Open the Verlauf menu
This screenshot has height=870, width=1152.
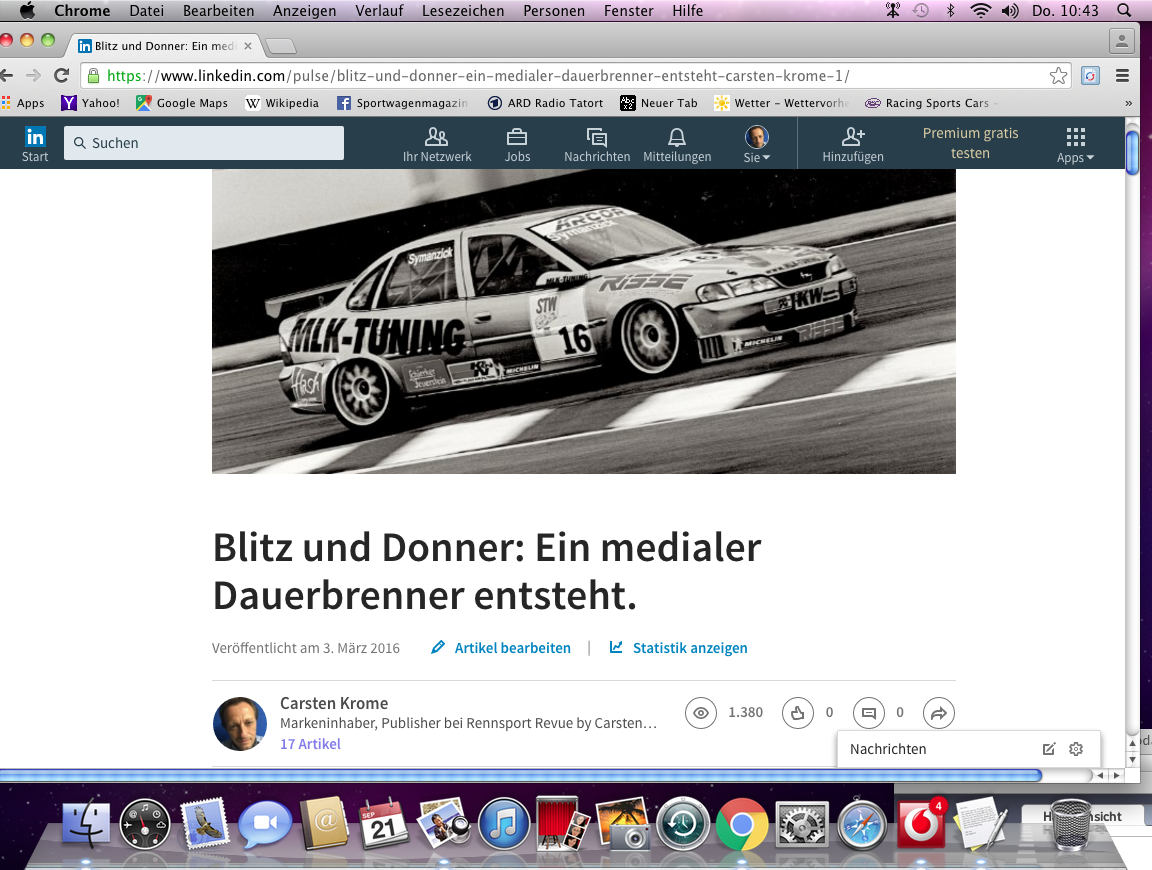(x=379, y=10)
